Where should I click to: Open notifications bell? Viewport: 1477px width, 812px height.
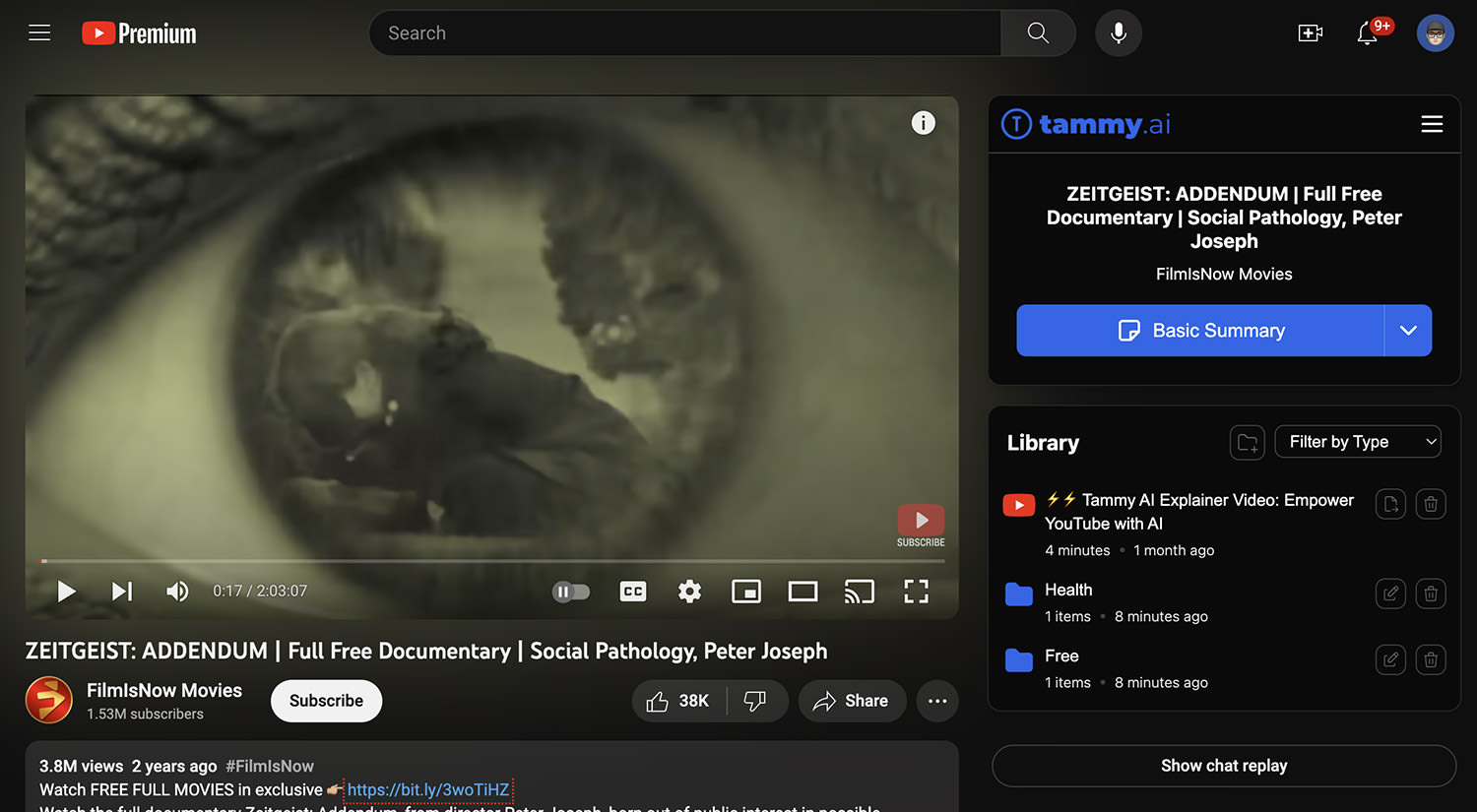1368,32
